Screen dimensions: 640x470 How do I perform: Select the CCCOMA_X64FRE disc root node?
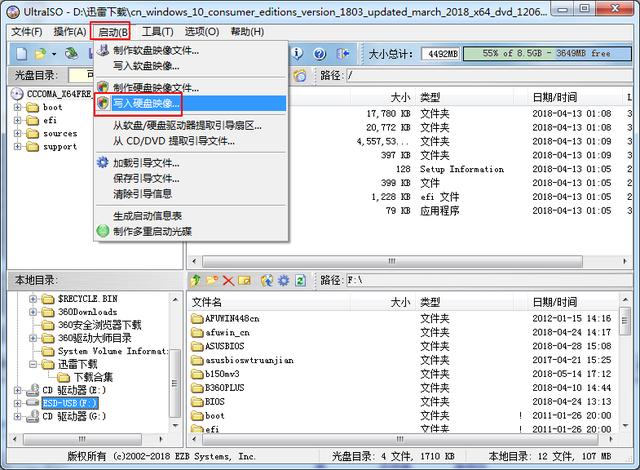(x=59, y=94)
